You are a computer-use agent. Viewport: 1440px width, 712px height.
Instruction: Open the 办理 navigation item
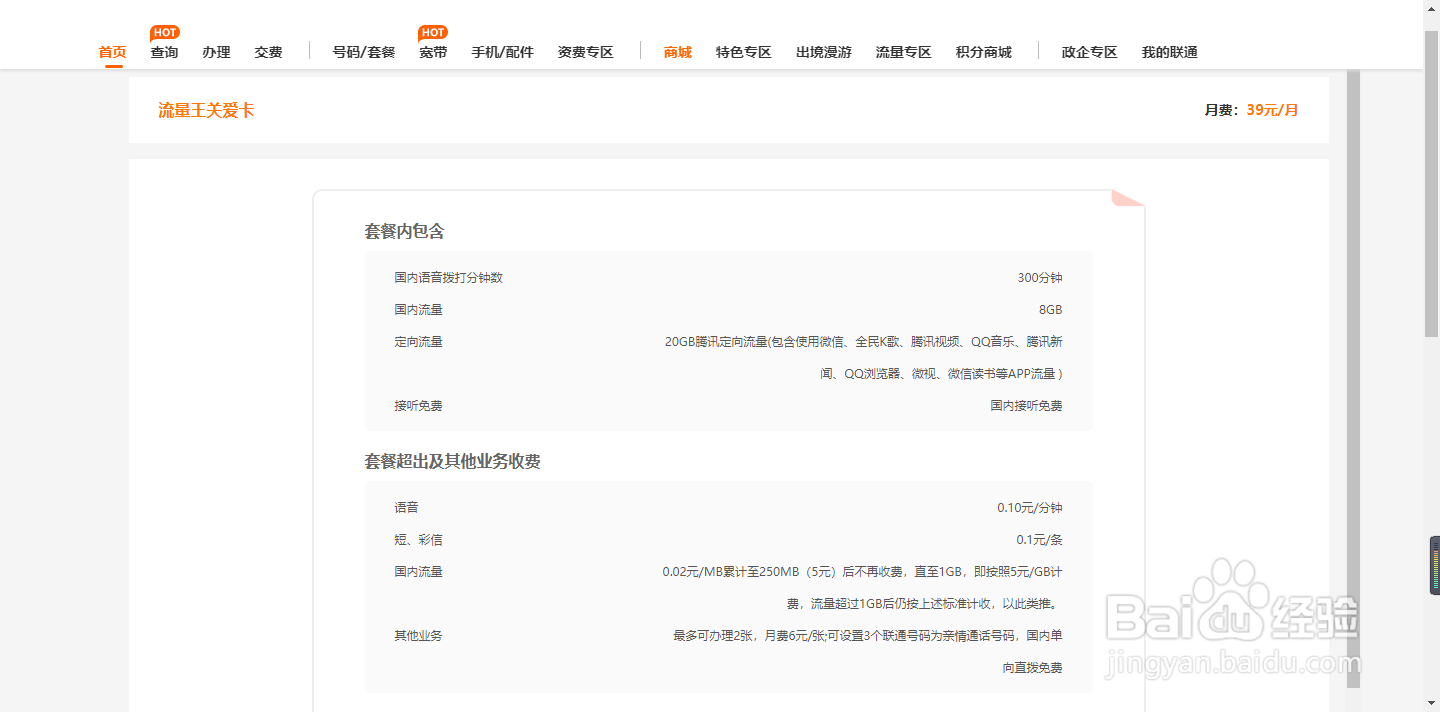pos(217,52)
